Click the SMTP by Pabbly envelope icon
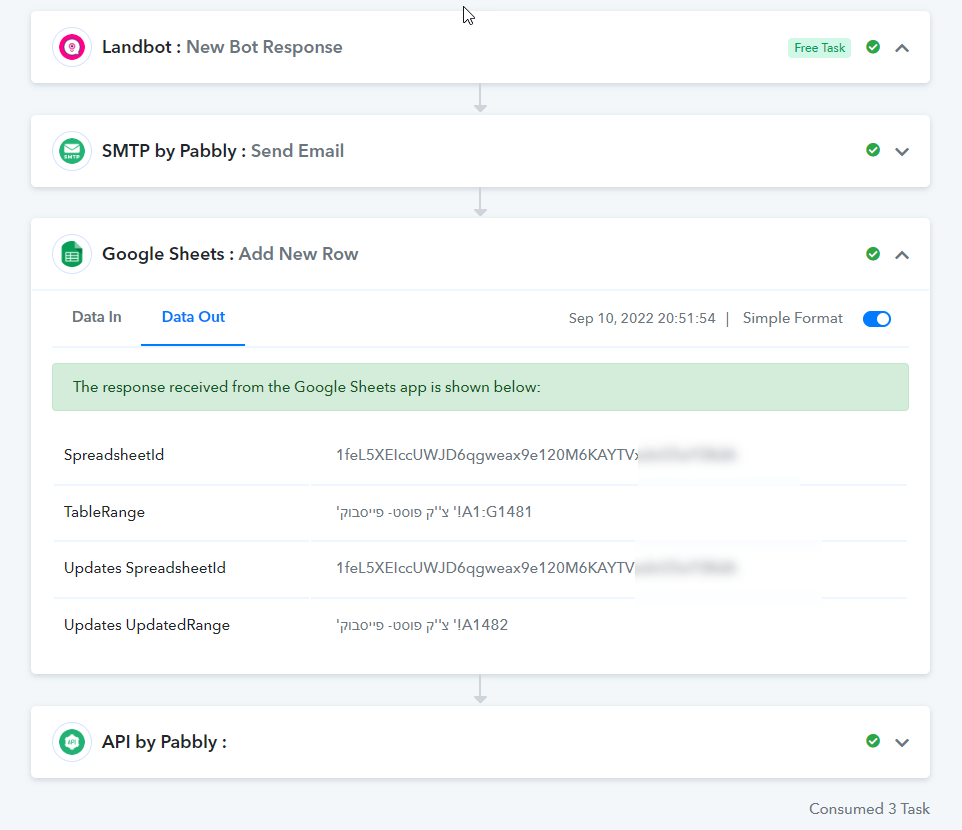The image size is (962, 830). 72,151
